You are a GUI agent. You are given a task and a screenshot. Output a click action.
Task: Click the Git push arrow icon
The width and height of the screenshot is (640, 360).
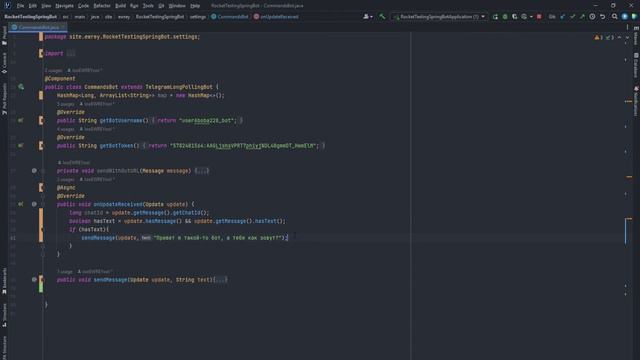pos(582,17)
